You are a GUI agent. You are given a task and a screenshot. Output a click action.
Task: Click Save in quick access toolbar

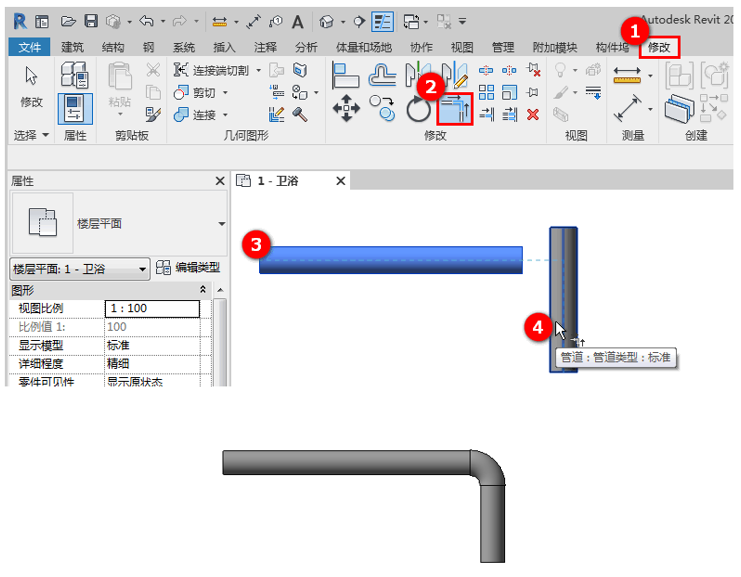coord(91,21)
